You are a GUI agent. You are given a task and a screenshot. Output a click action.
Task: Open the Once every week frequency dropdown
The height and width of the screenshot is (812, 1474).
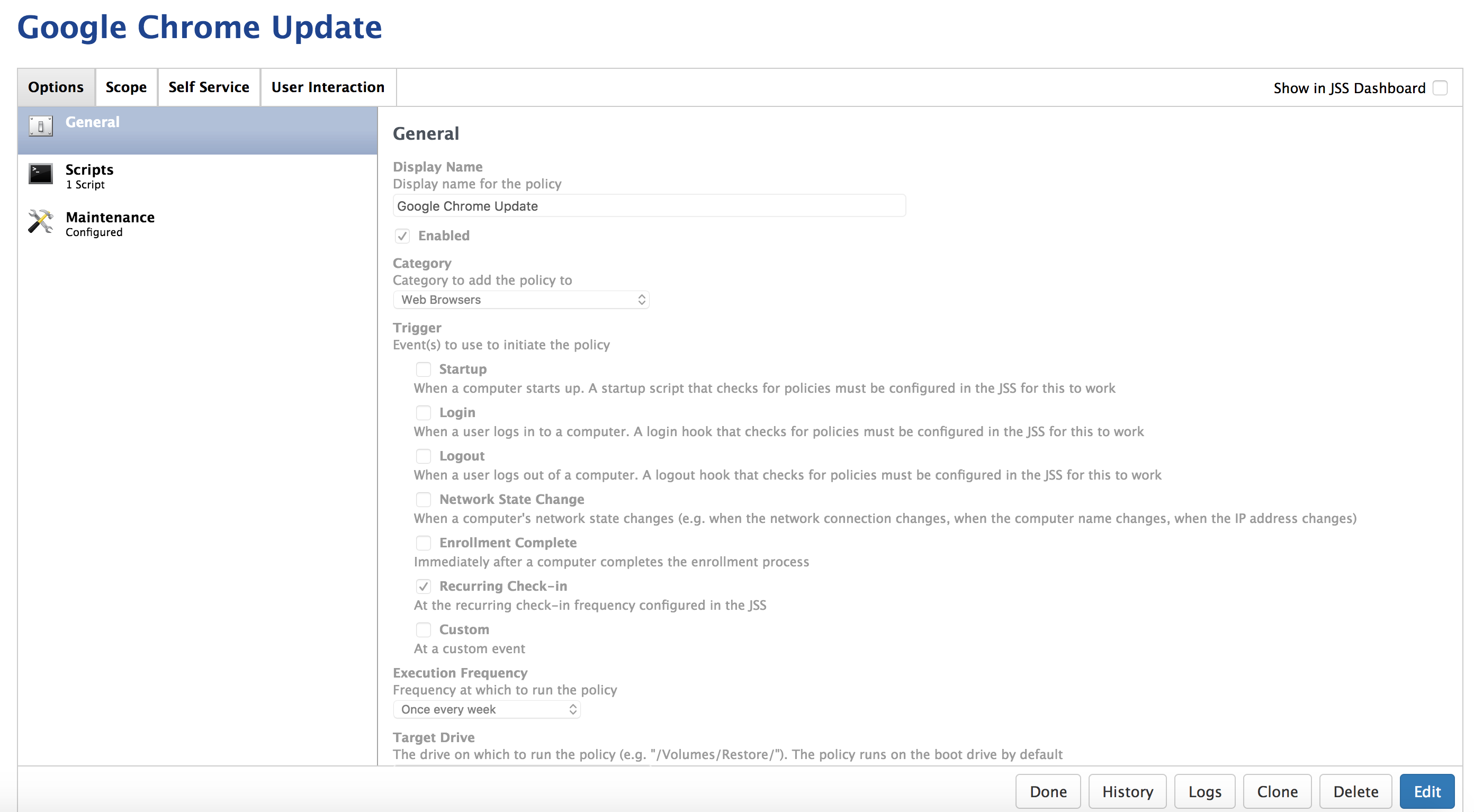click(487, 709)
